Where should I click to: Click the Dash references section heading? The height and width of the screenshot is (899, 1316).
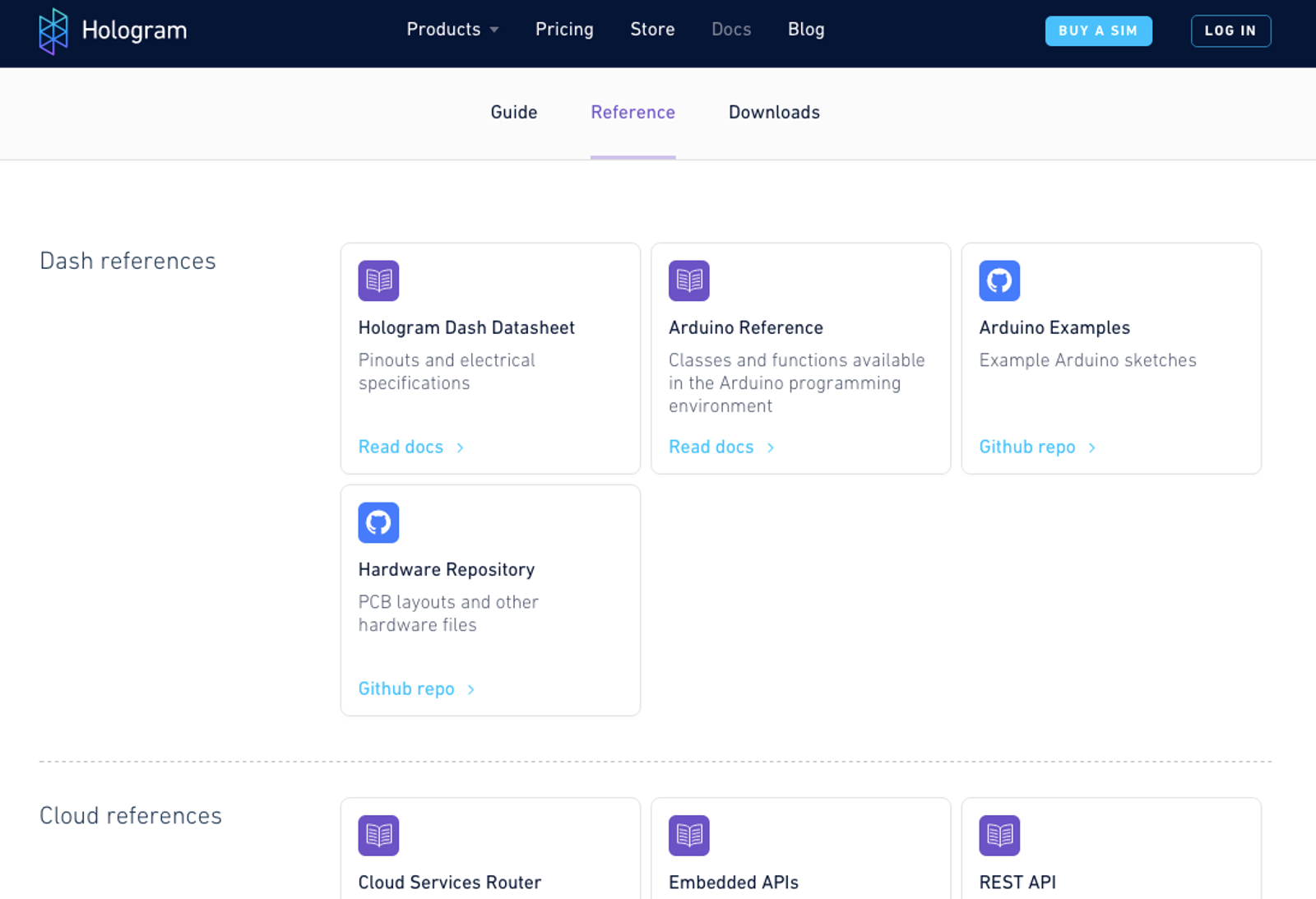(127, 262)
